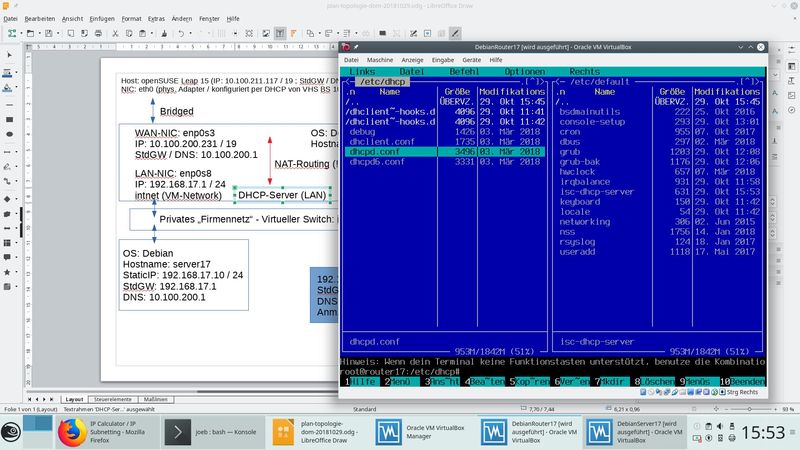Select the Callouts shapes tool
This screenshot has width=800, height=450.
(7, 258)
